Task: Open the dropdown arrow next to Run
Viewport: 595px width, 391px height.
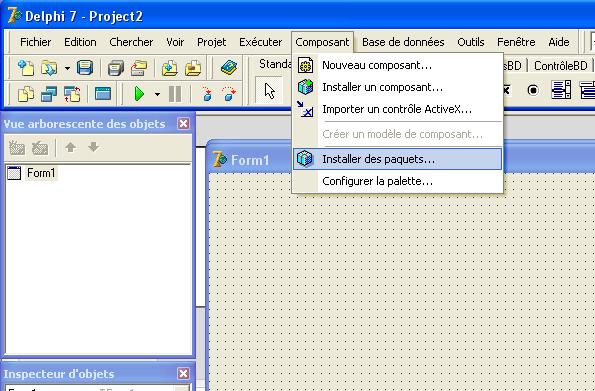Action: 157,94
